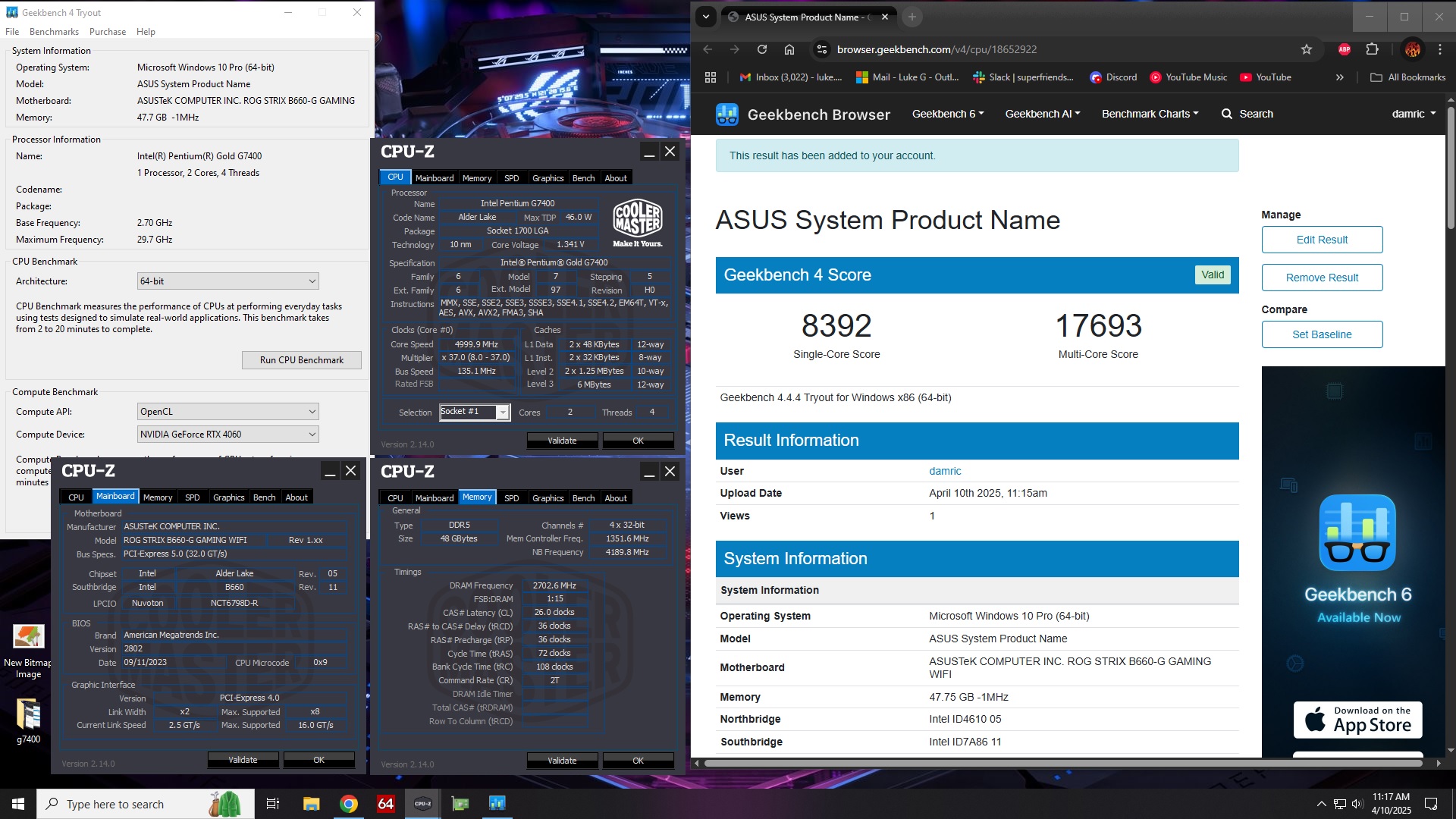Open Task View on the taskbar

tap(273, 804)
